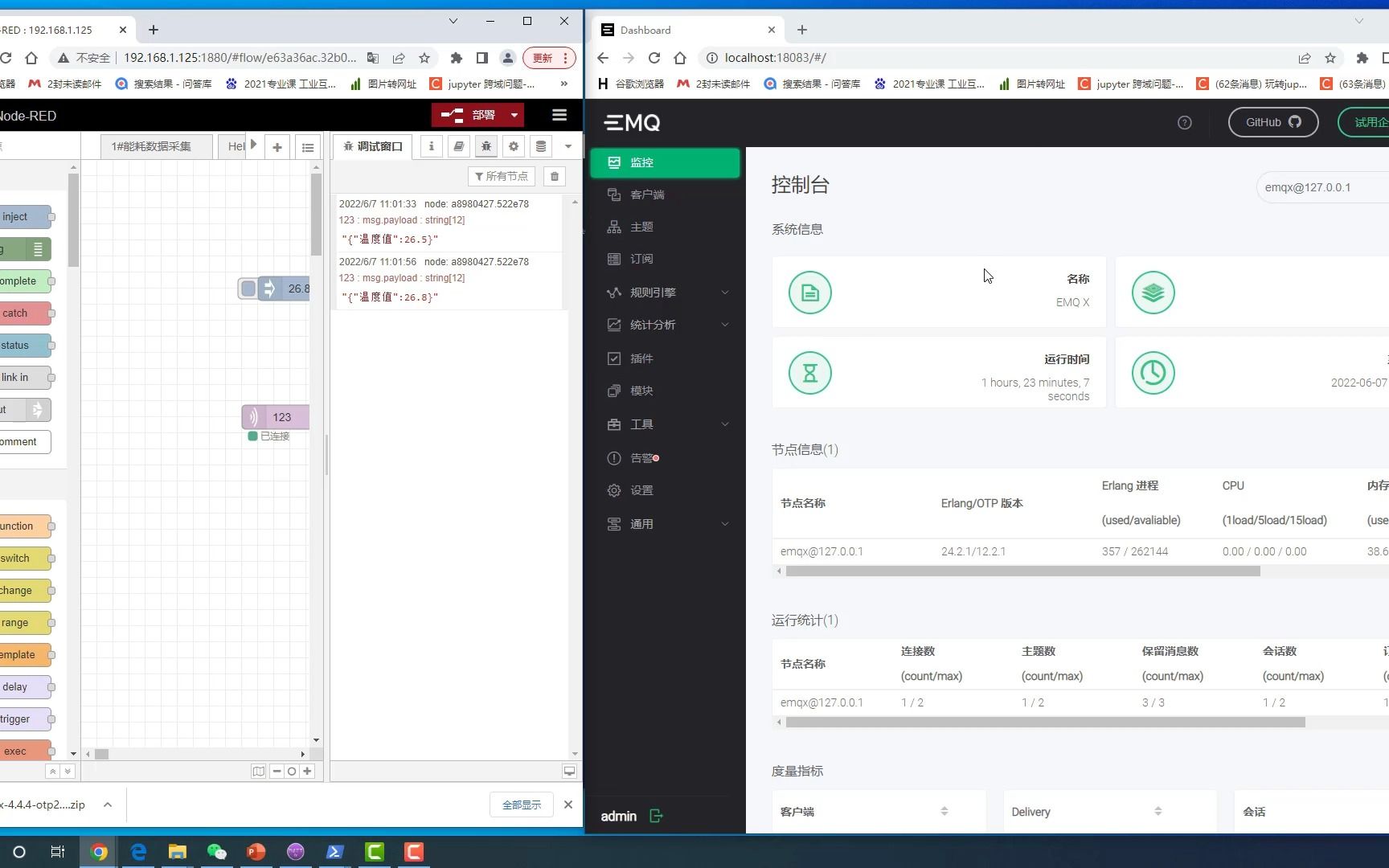Click the Node-RED canvas horizontal scrollbar thumb
This screenshot has height=868, width=1389.
click(101, 754)
